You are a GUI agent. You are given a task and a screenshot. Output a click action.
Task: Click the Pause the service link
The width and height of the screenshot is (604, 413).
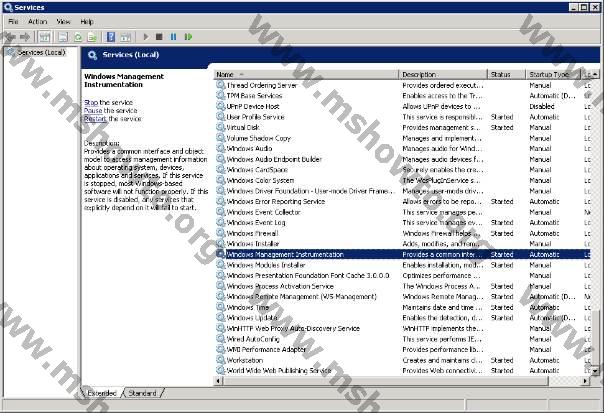tap(93, 111)
